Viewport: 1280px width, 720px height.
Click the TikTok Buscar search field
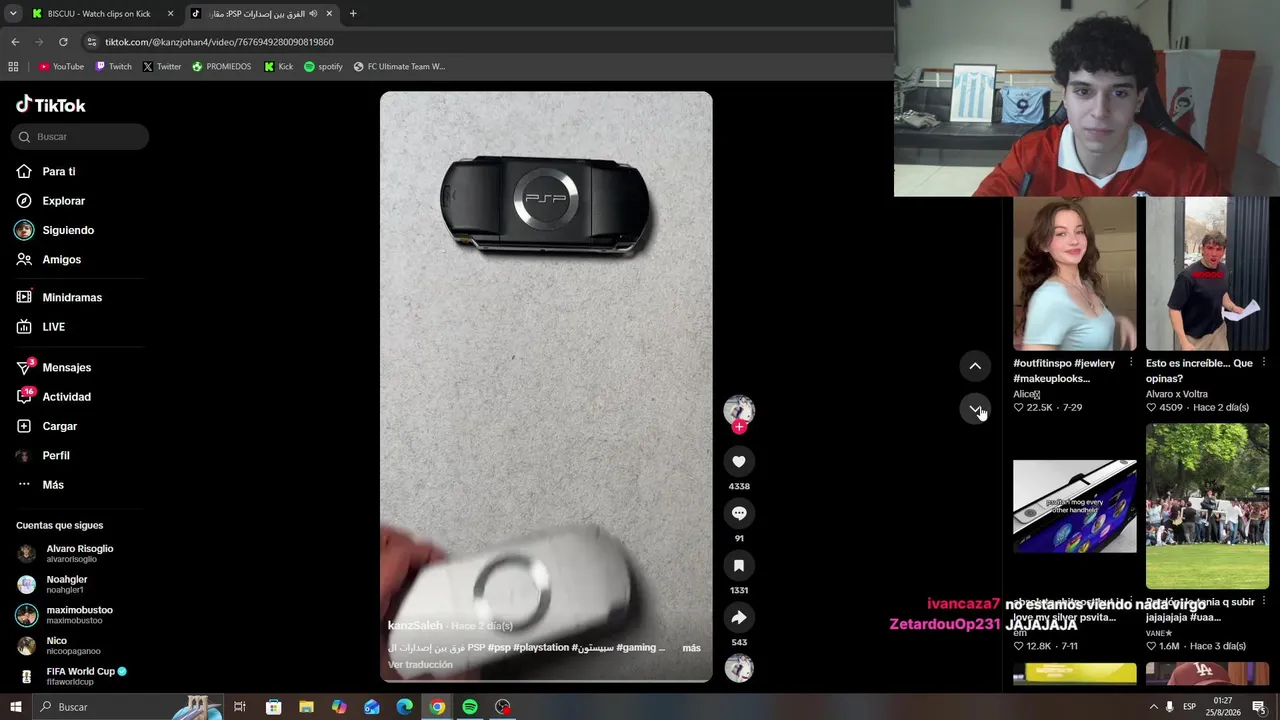coord(80,137)
